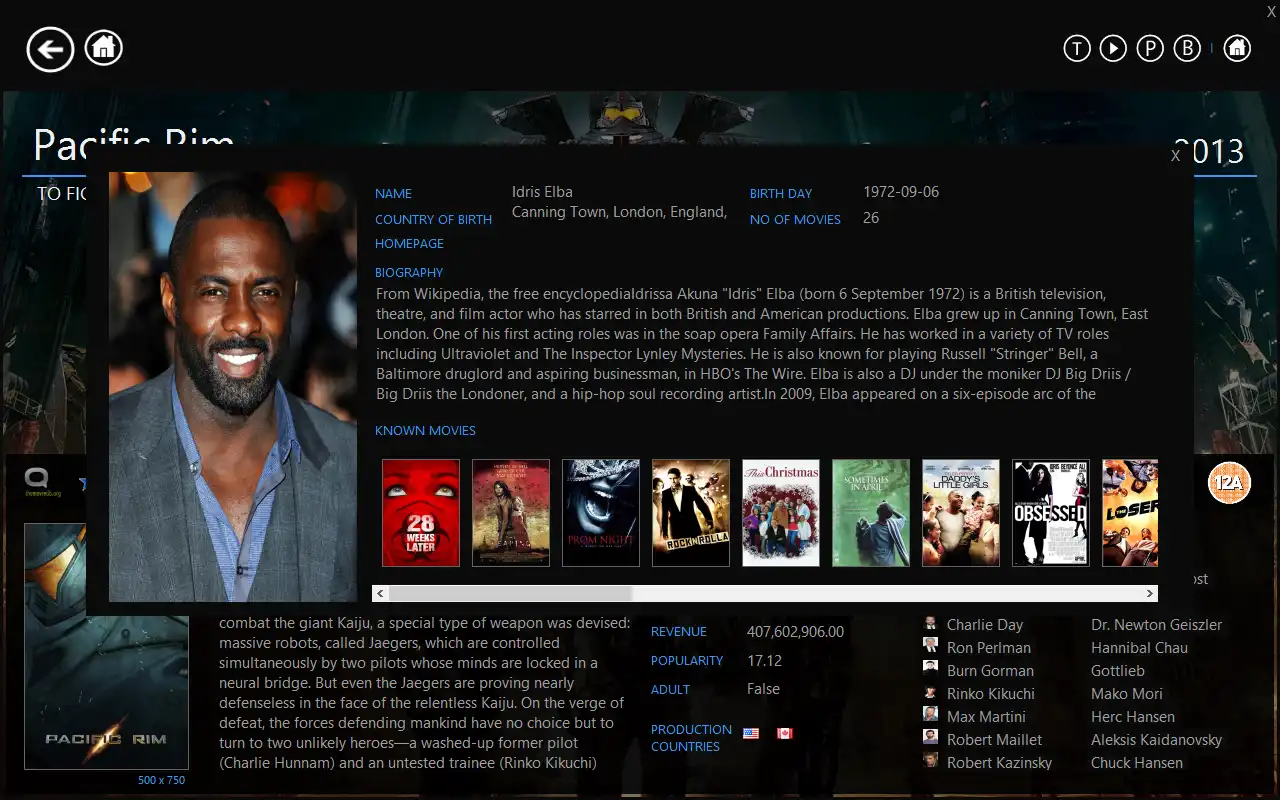Click the Idris Elba name value

[542, 192]
